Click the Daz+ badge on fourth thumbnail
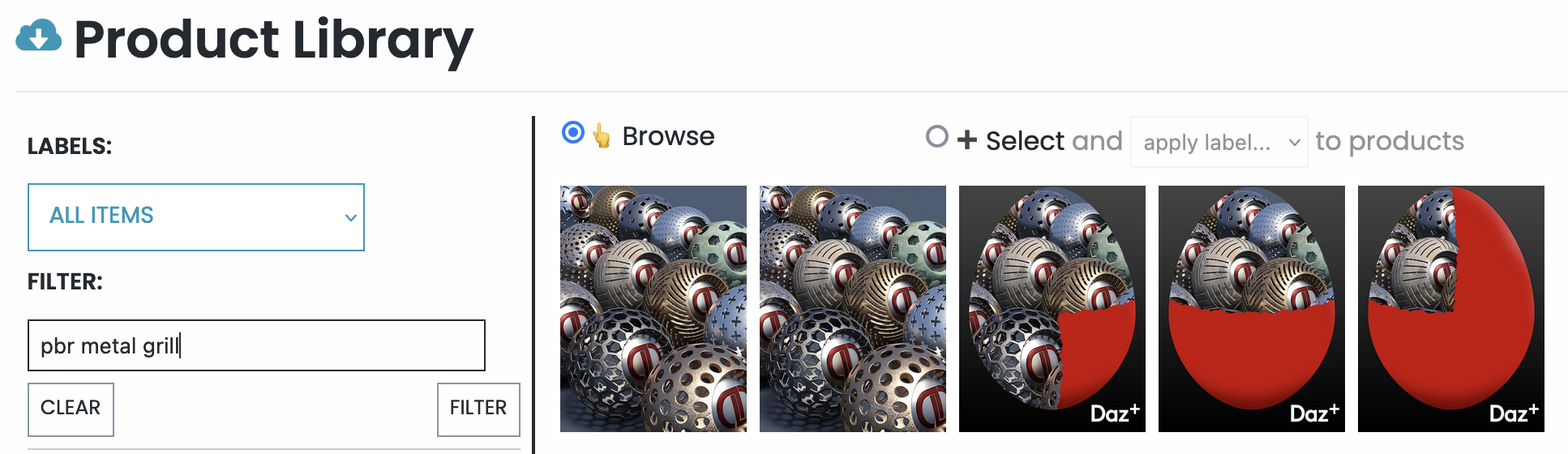 [1313, 413]
